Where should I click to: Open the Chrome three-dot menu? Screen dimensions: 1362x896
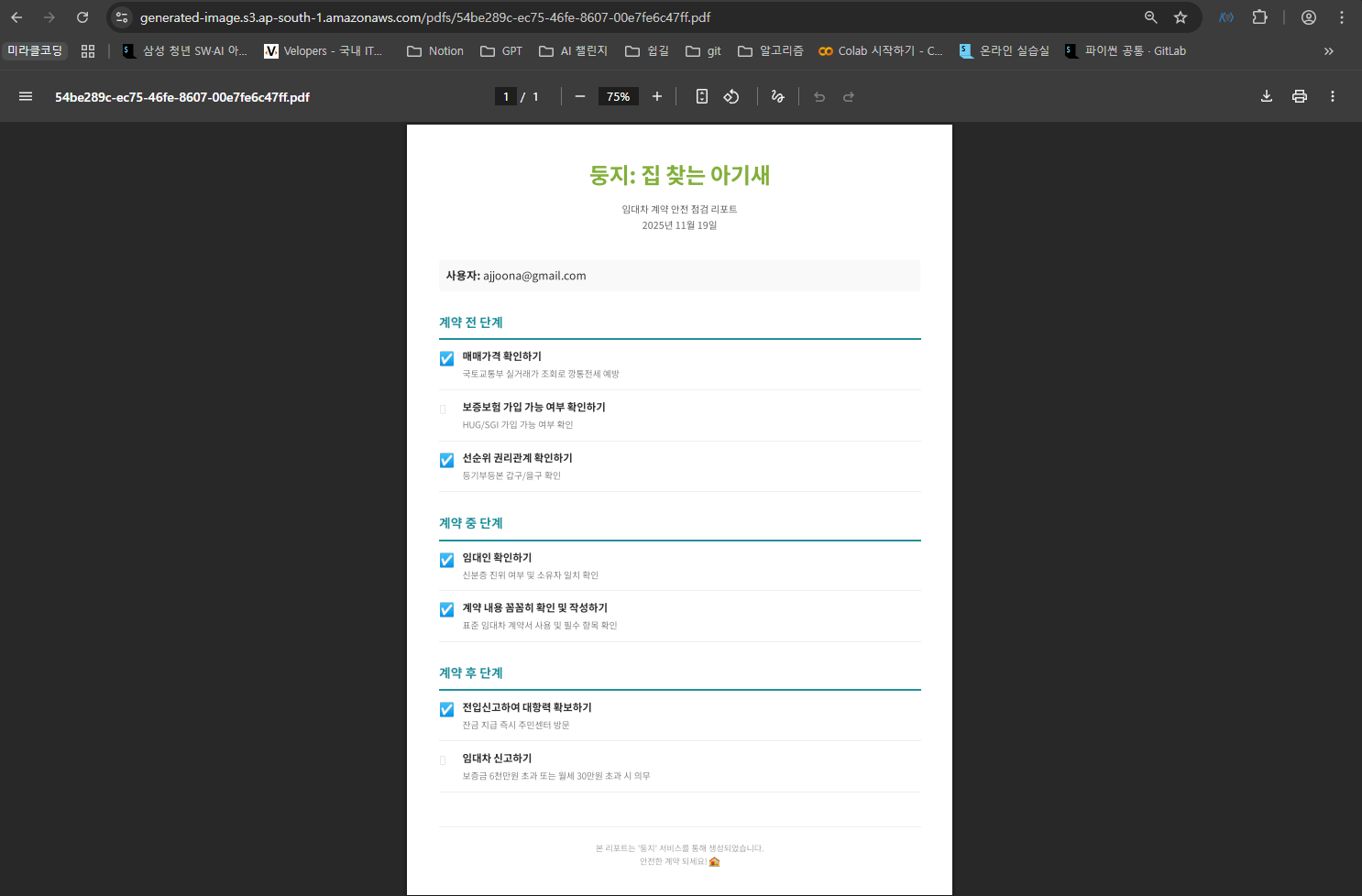click(1342, 17)
